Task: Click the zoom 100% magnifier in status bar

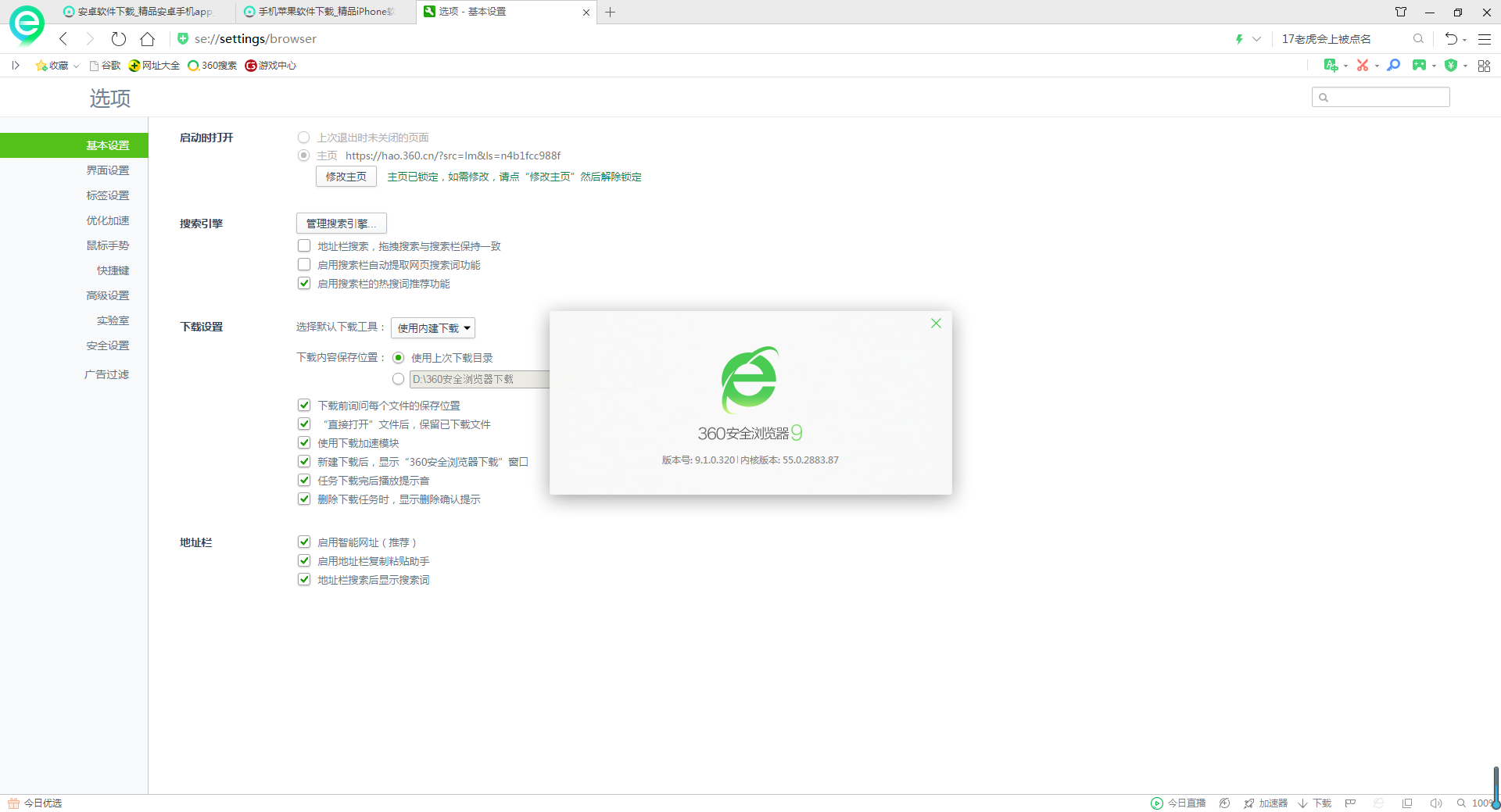Action: [x=1461, y=803]
